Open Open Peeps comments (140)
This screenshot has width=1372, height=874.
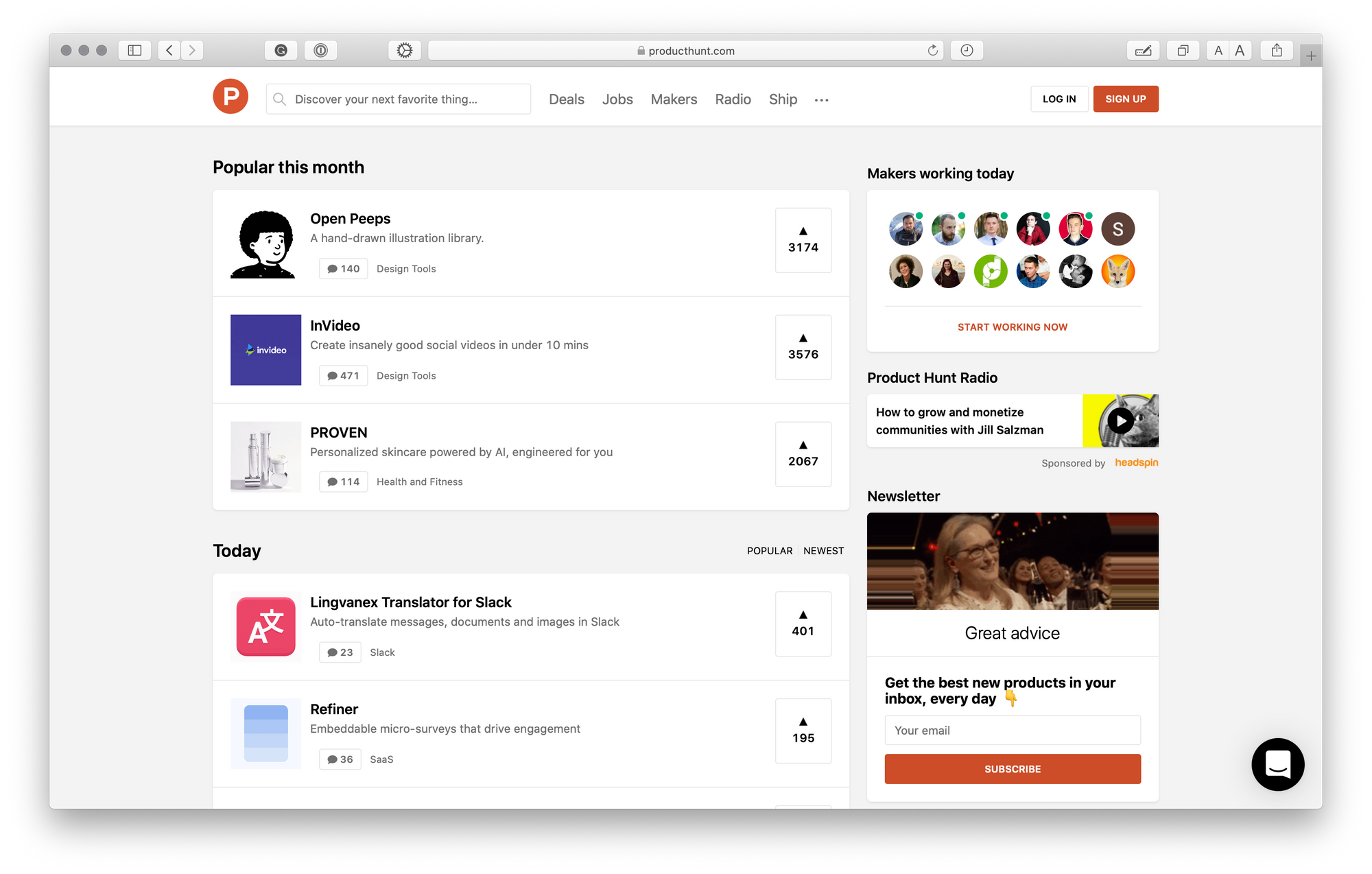tap(343, 269)
